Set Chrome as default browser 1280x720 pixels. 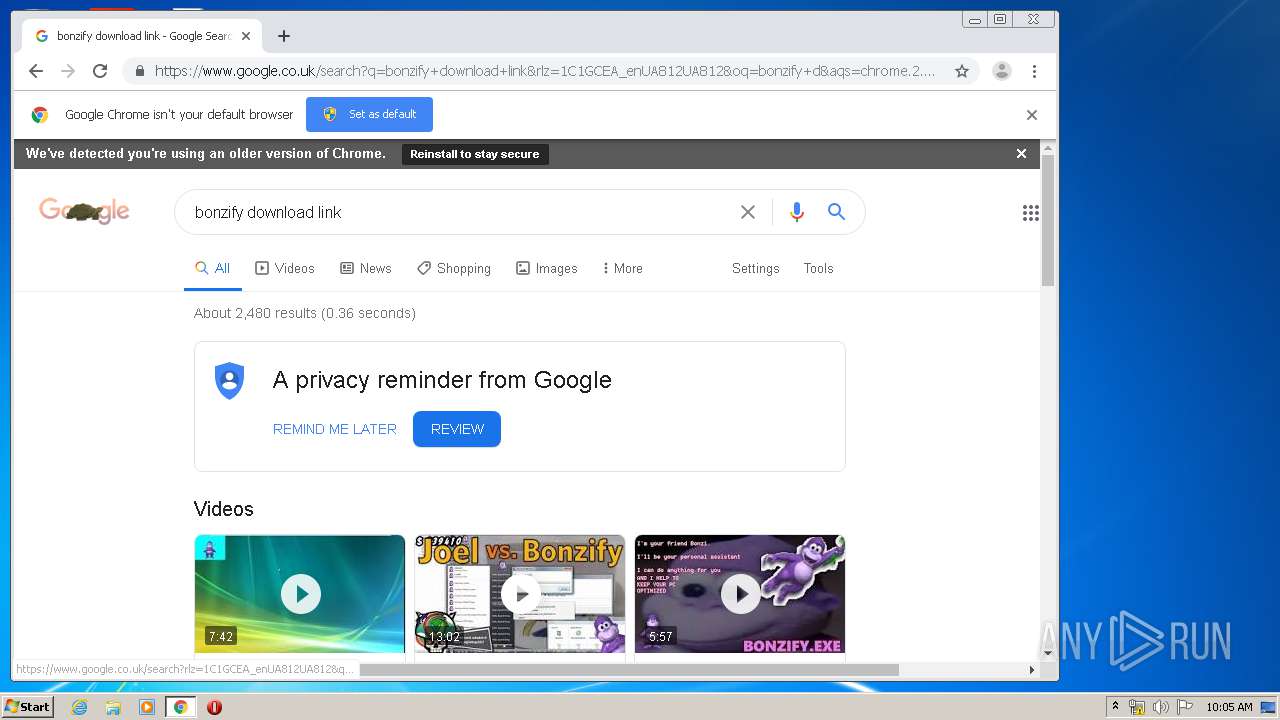[370, 114]
